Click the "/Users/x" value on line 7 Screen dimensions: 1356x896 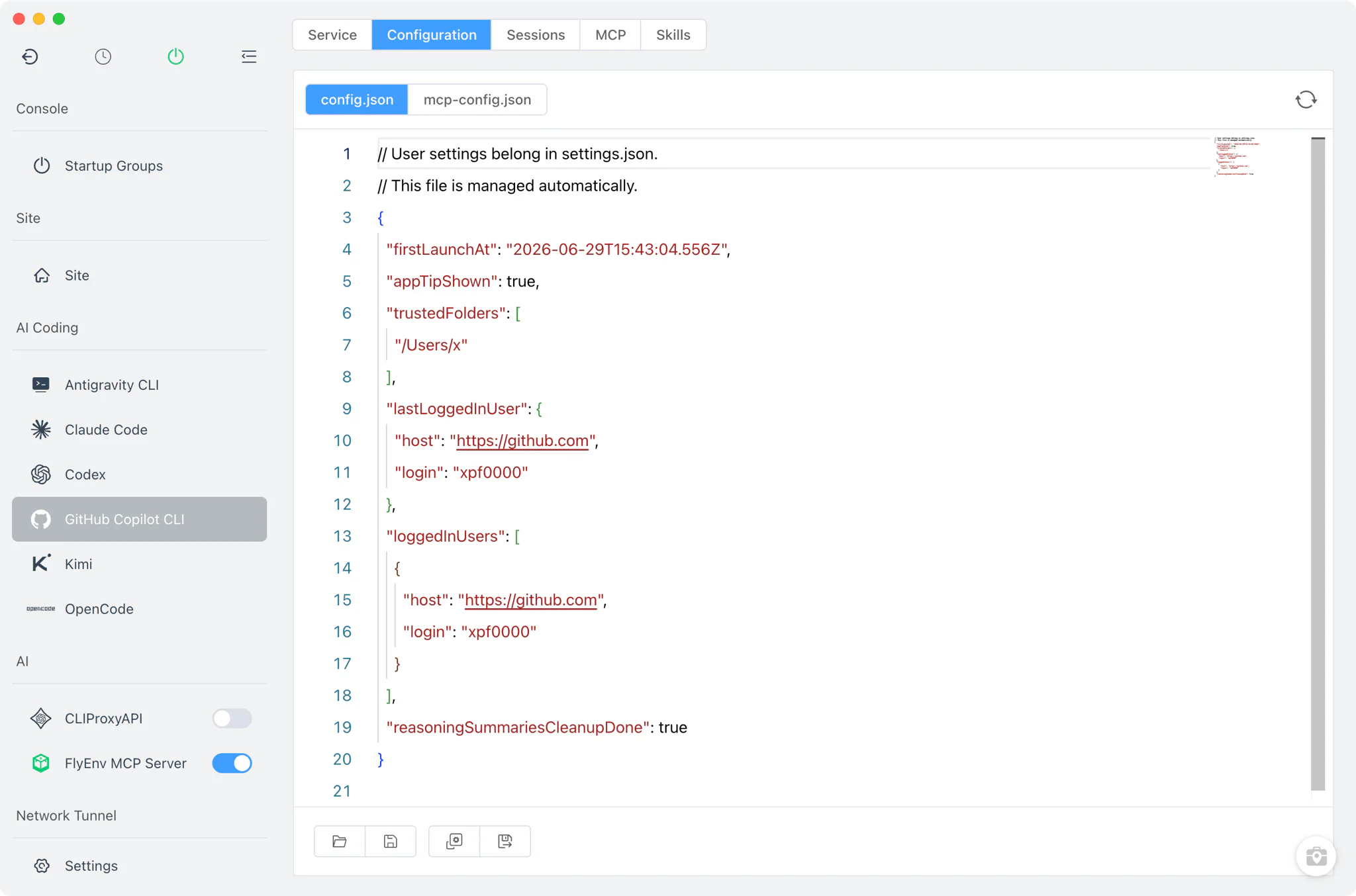[431, 345]
